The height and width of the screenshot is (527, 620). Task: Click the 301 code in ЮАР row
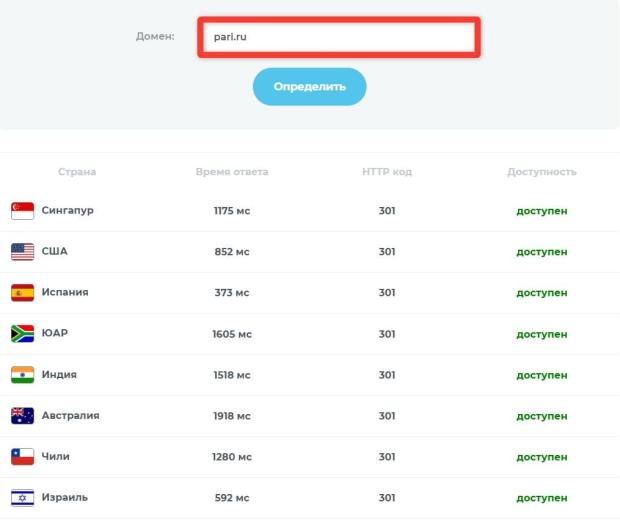tap(387, 334)
